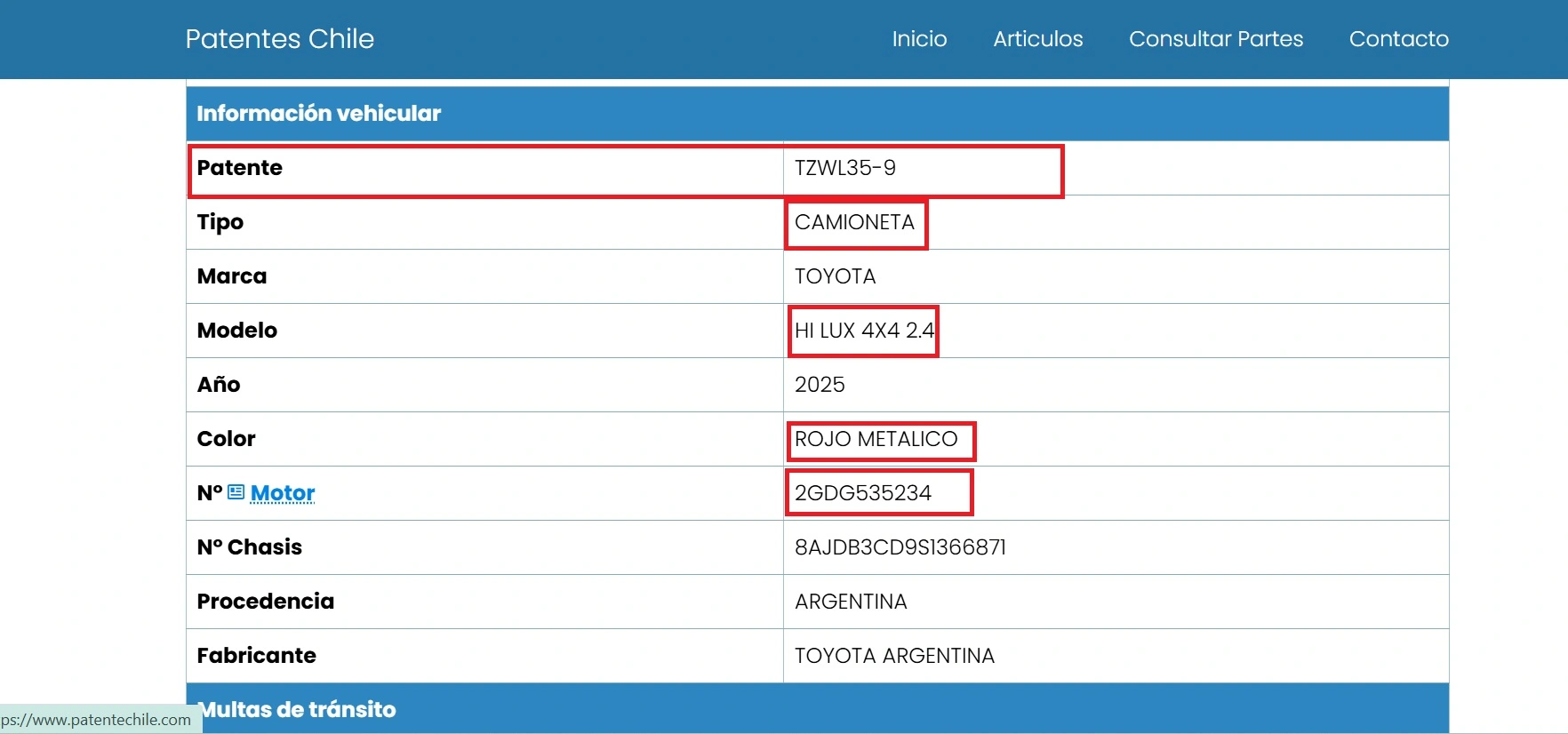Select the chassis number 8AJDB3CD9S1366871
Screen dimensions: 1568x734
coord(900,547)
